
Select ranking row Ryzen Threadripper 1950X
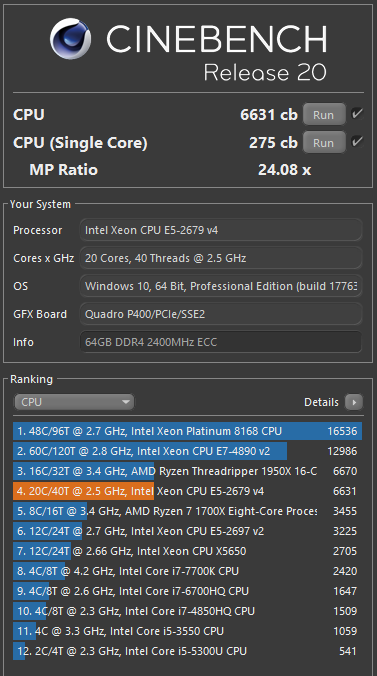click(187, 471)
